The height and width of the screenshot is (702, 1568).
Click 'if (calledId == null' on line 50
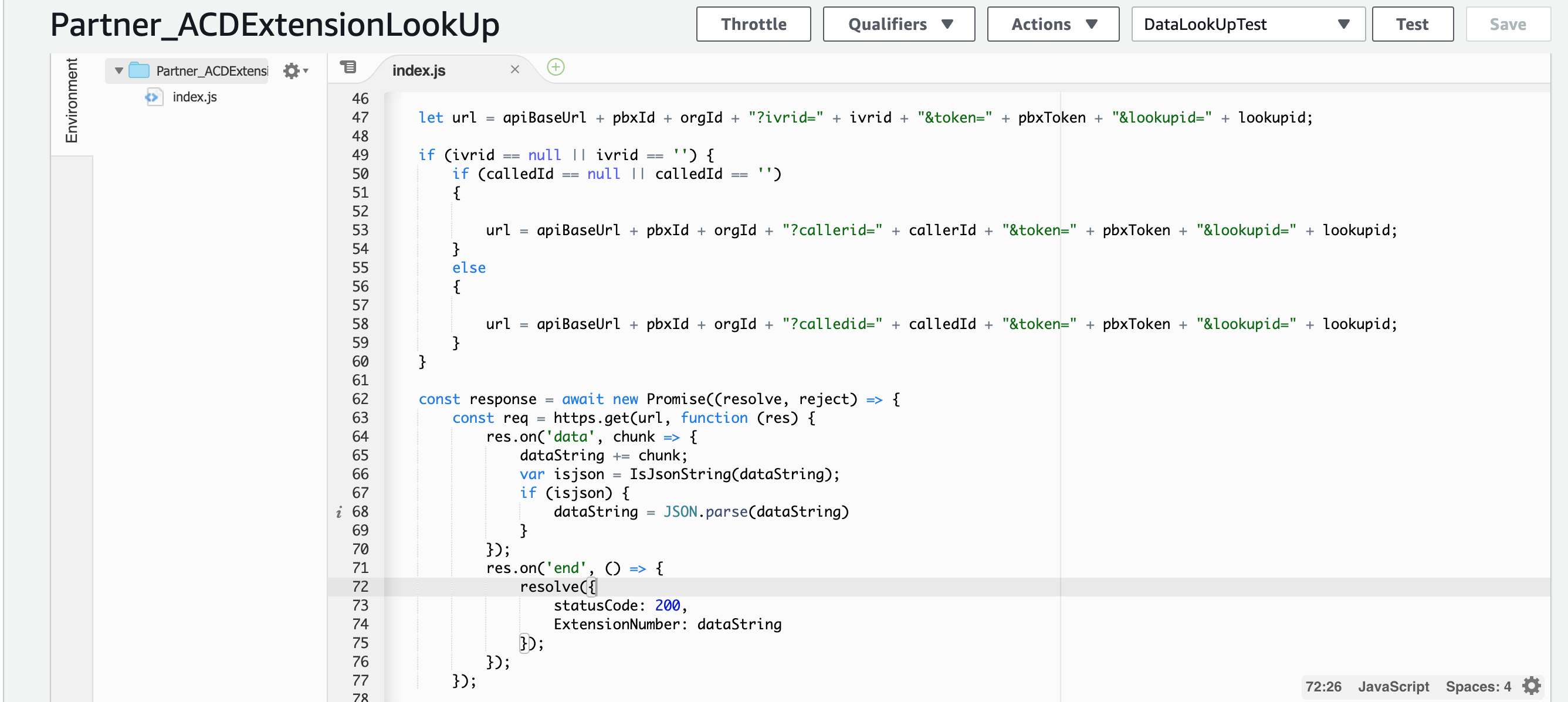pos(536,174)
